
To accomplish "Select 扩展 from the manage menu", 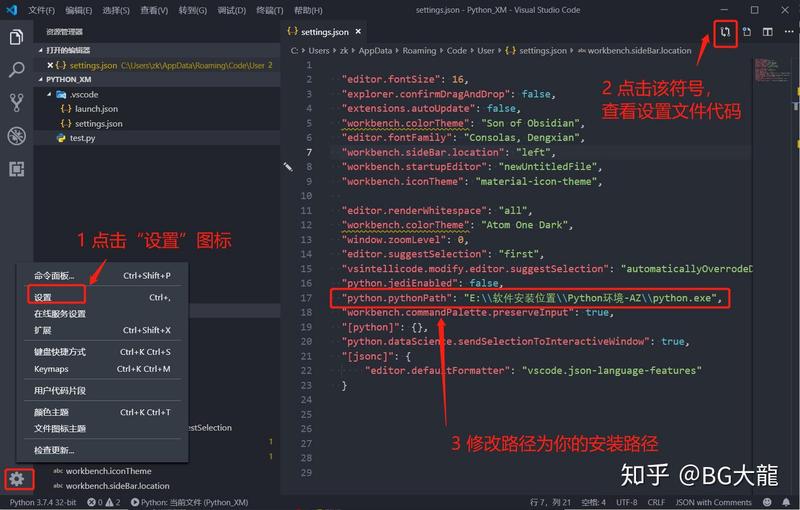I will (x=103, y=330).
